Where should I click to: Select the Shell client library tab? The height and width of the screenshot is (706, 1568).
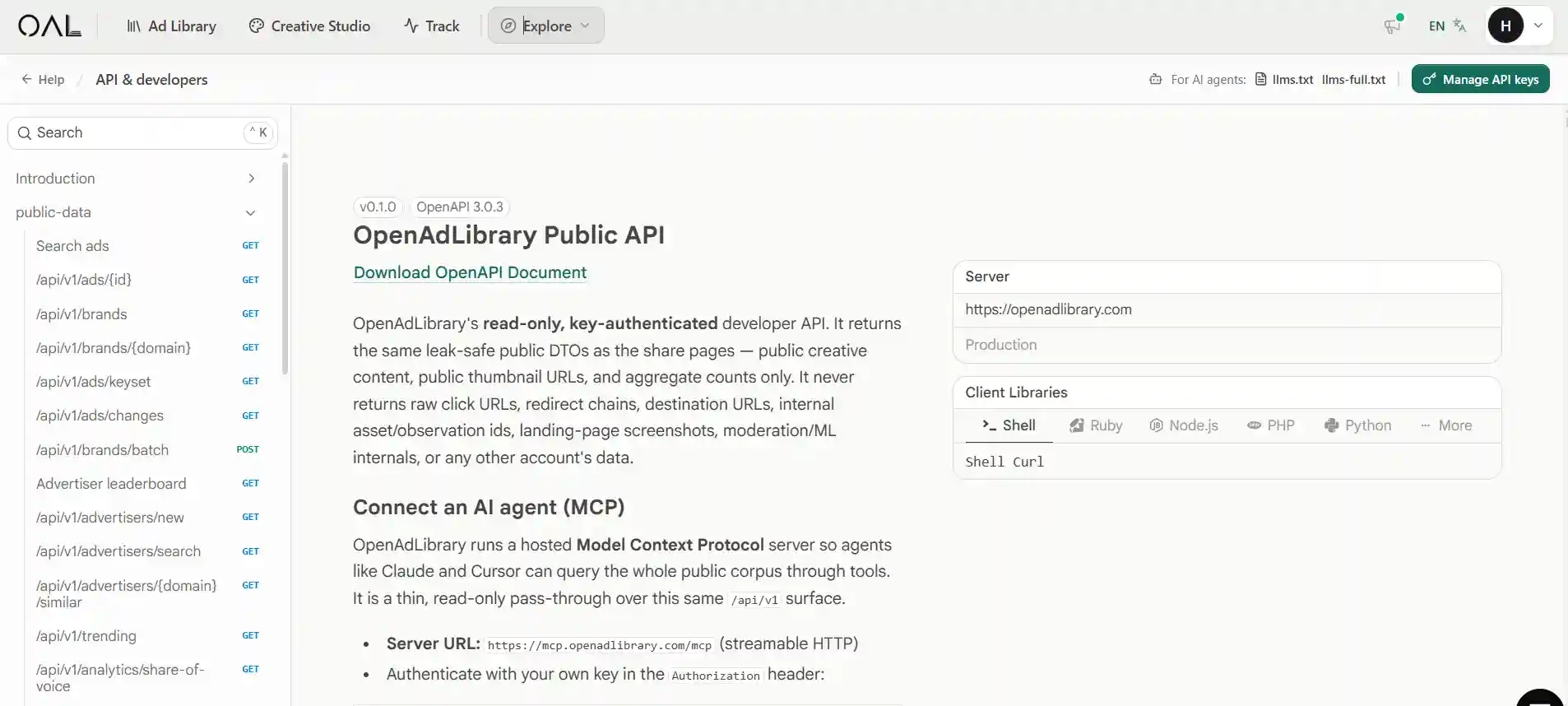1008,425
